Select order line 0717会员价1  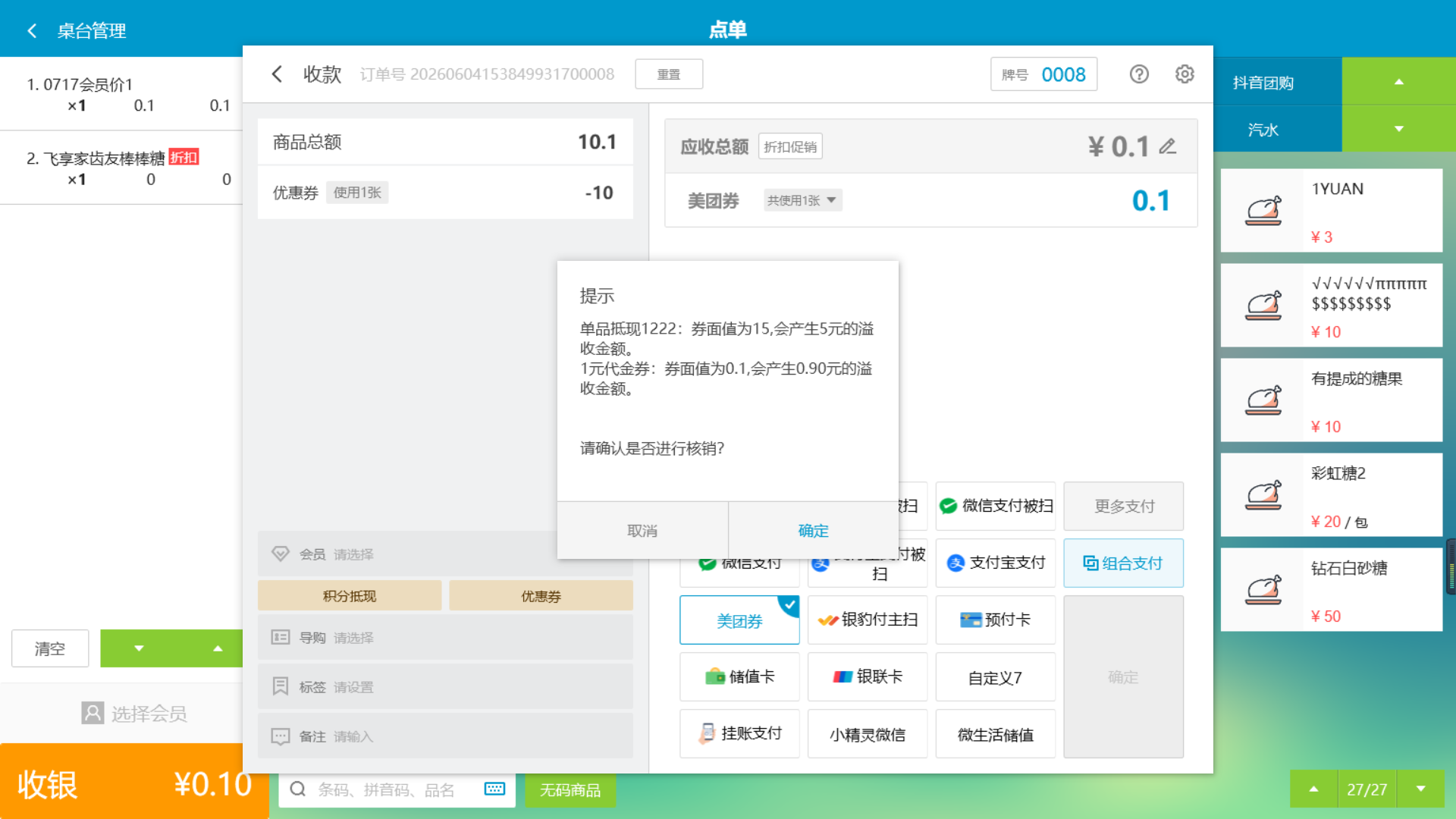pyautogui.click(x=121, y=94)
